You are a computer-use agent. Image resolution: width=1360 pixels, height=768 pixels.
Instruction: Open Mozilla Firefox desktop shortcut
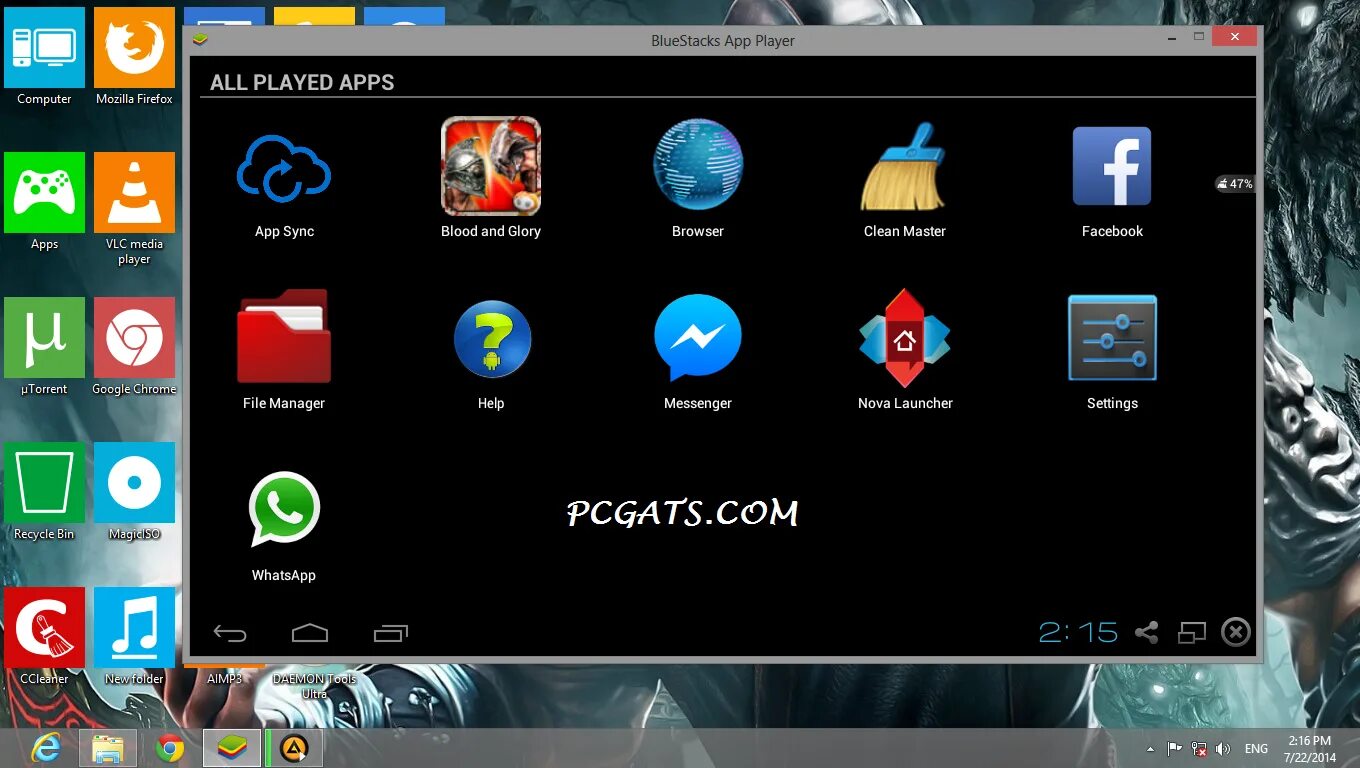(134, 56)
